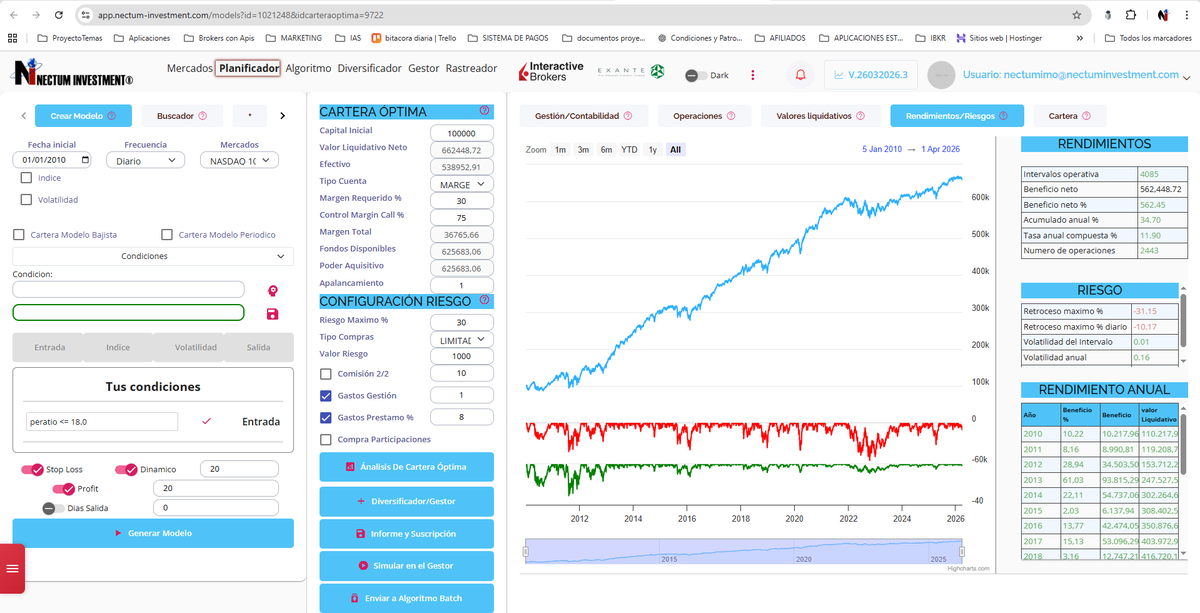Save condition with floppy disk icon
This screenshot has height=613, width=1200.
point(272,313)
